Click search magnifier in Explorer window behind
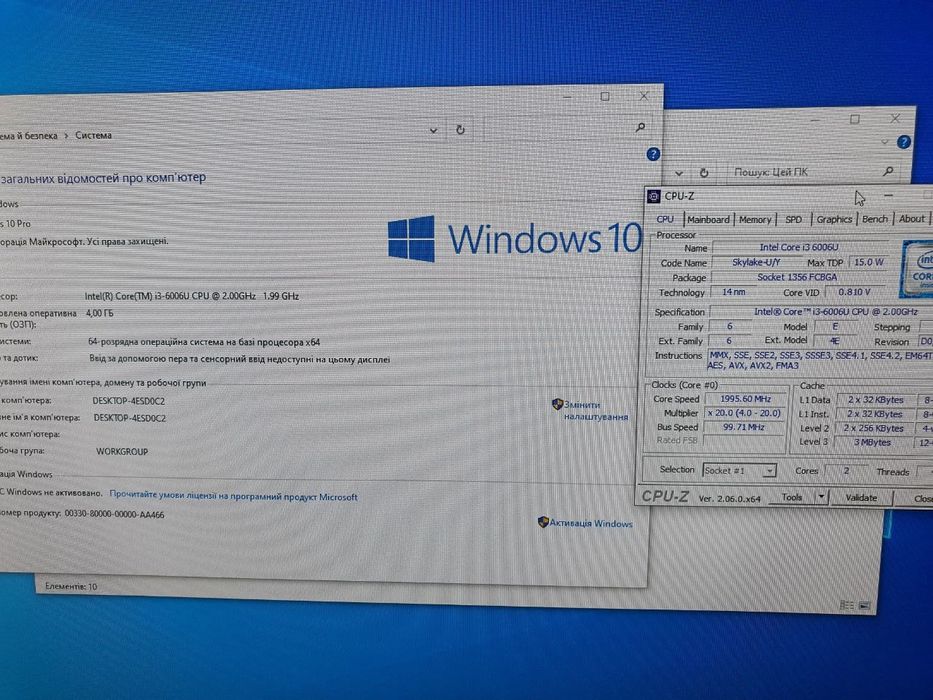 888,171
